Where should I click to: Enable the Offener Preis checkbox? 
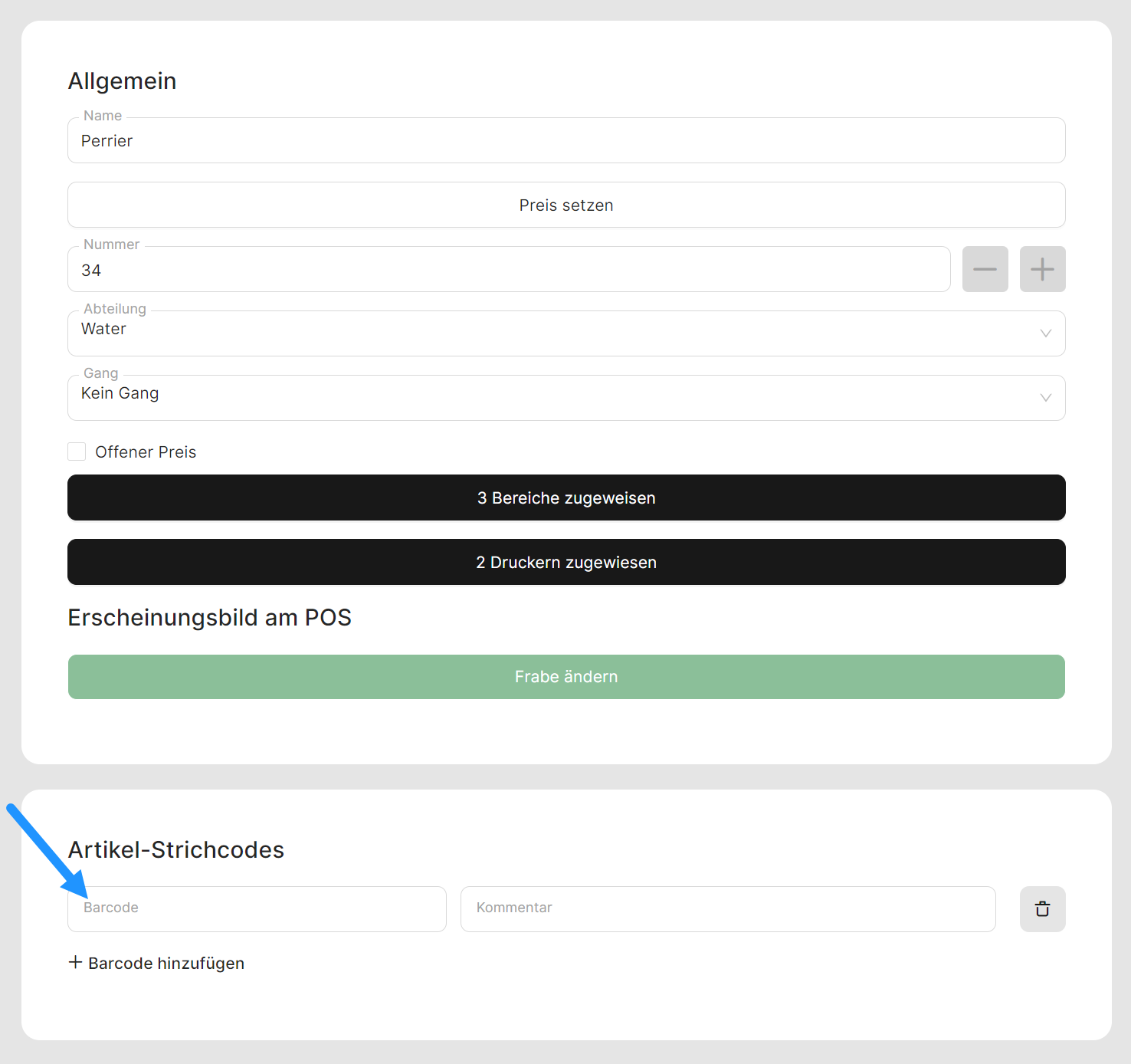(77, 452)
